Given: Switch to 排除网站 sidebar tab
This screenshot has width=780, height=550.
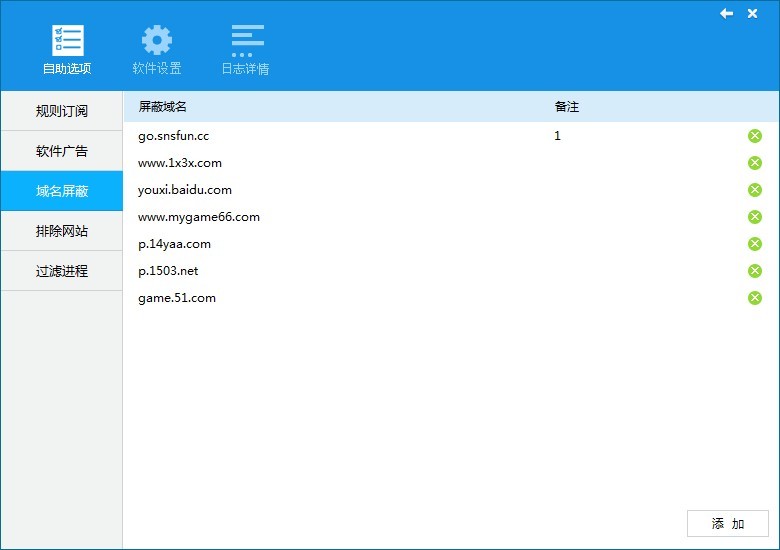Looking at the screenshot, I should 62,231.
